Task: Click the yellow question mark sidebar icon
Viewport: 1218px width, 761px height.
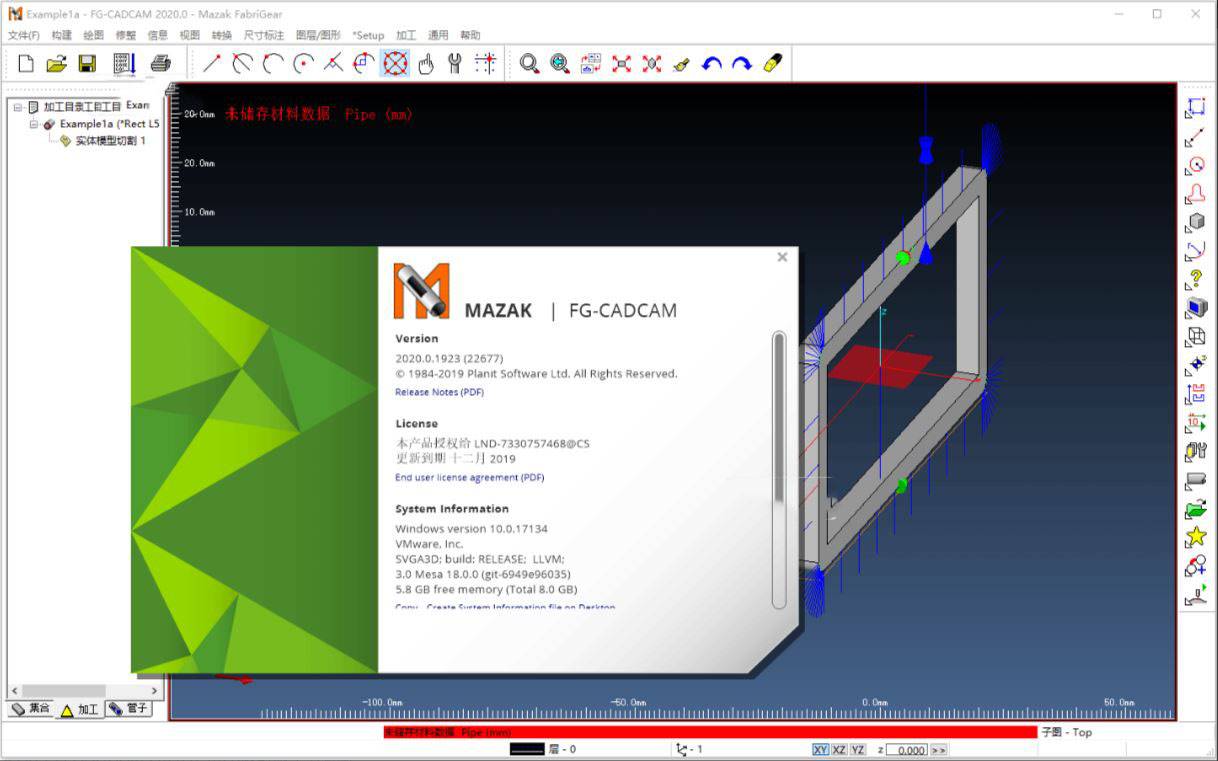Action: pos(1195,279)
